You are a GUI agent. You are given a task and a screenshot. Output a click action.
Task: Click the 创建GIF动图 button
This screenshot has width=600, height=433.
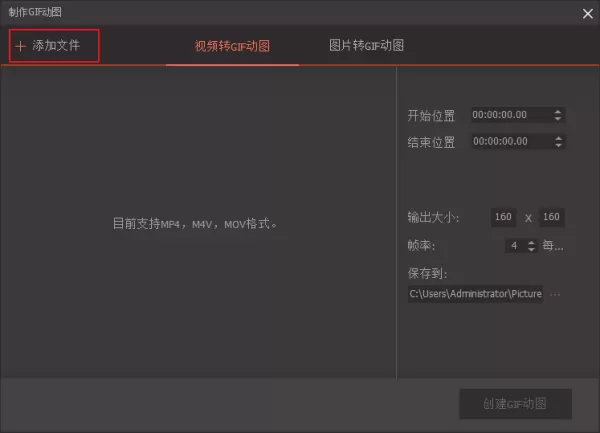515,404
